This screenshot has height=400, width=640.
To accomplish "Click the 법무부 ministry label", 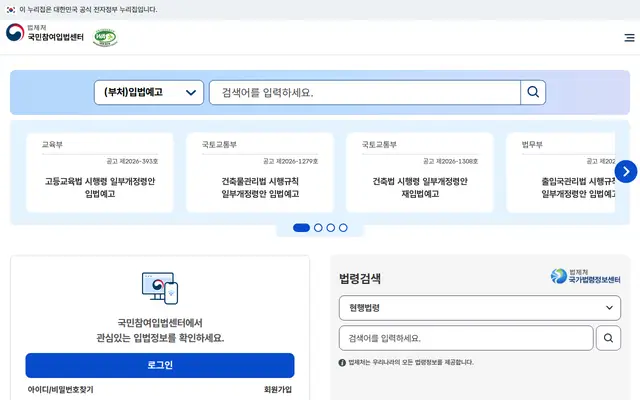I will point(532,144).
